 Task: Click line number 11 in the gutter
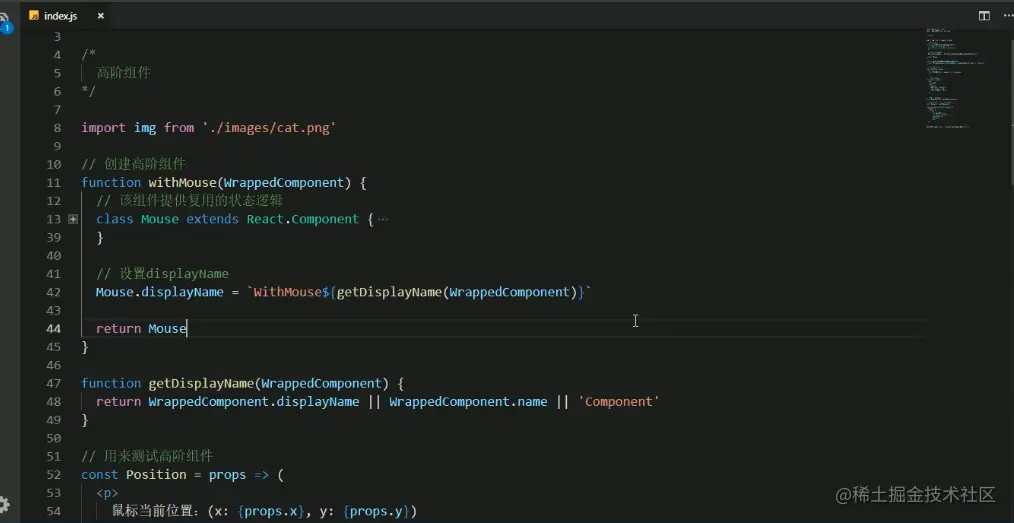pyautogui.click(x=54, y=182)
